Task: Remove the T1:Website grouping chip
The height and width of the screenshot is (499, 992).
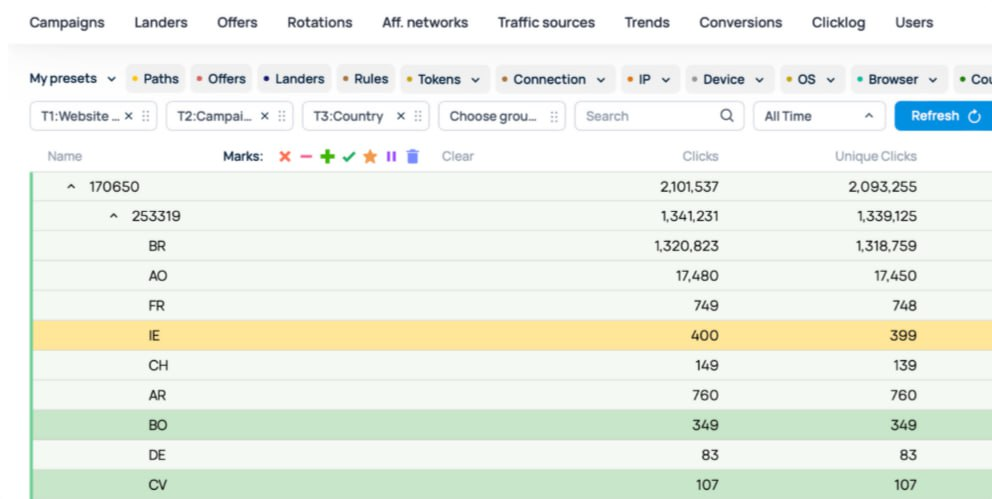Action: [128, 116]
